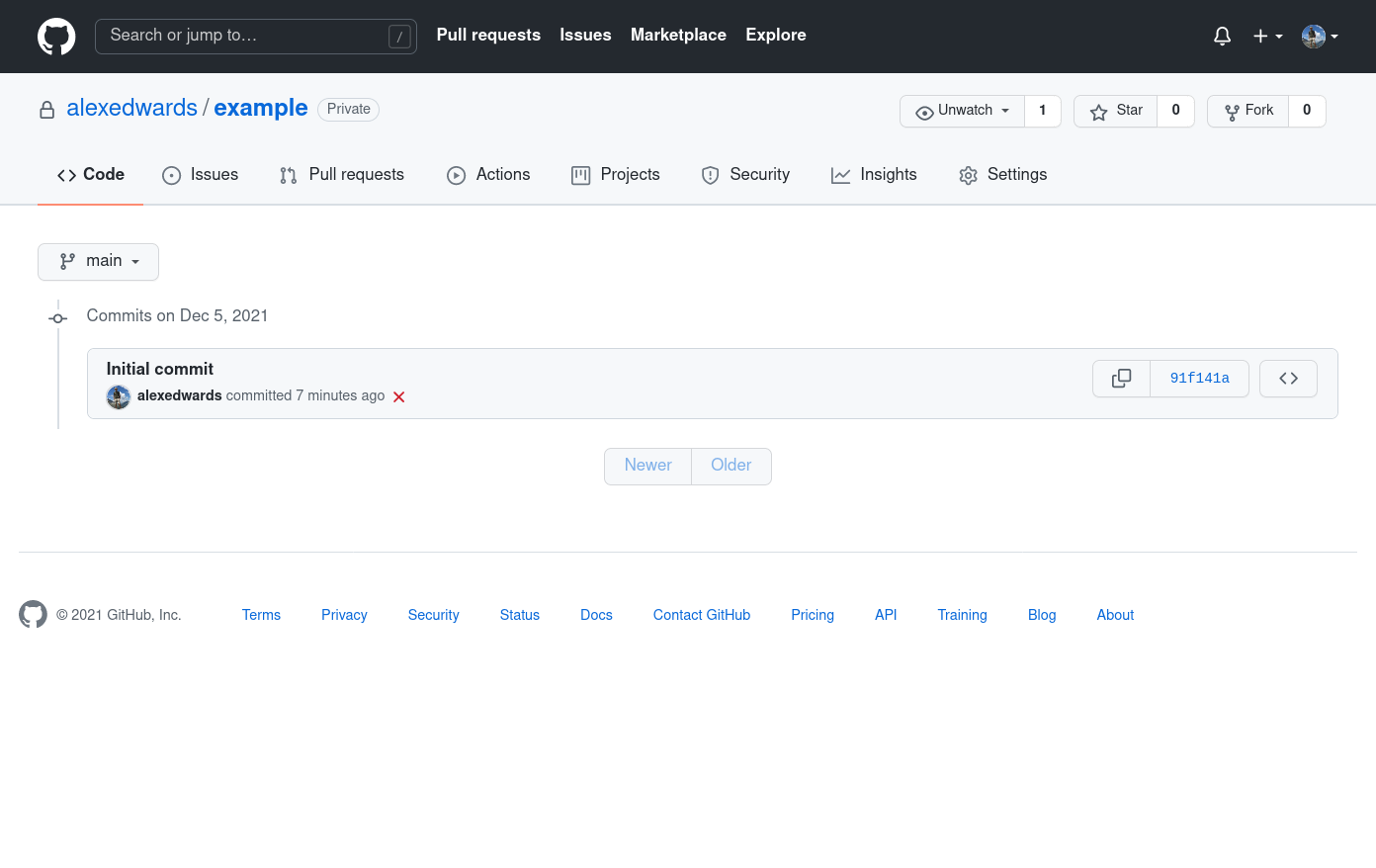Open the API footer link

tap(886, 615)
